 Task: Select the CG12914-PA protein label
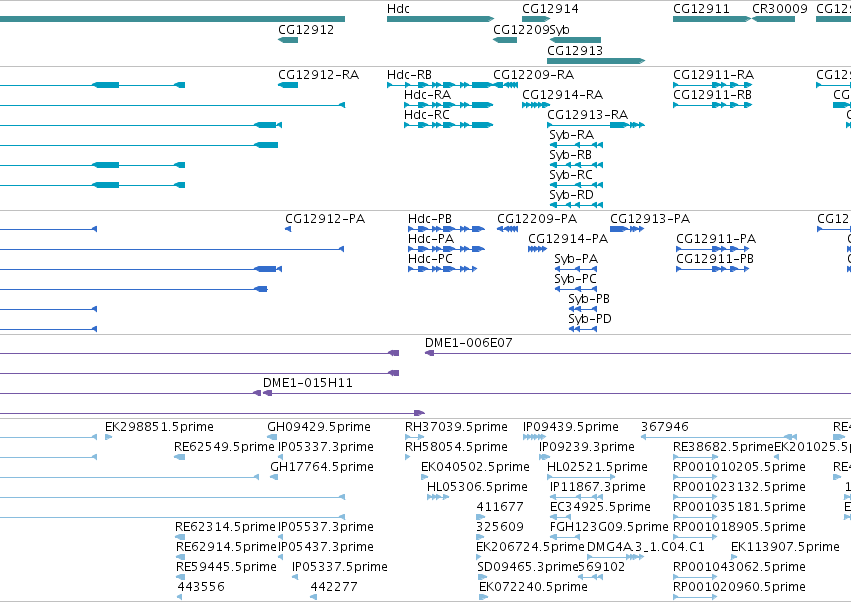568,239
